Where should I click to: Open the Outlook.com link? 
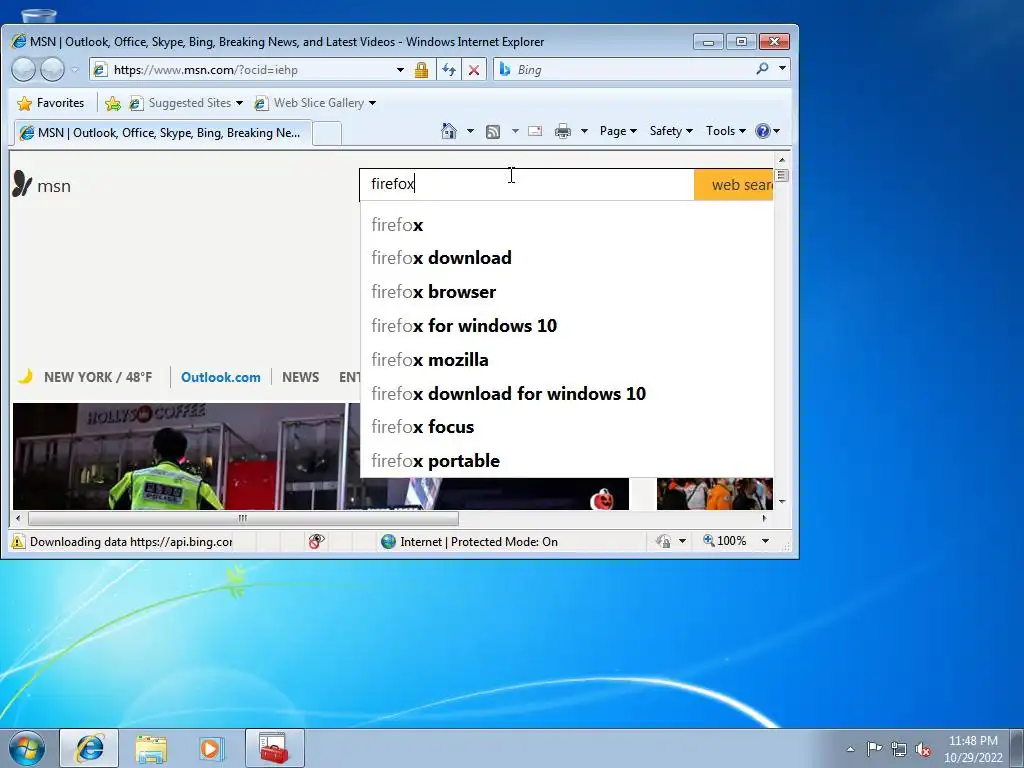[x=221, y=377]
